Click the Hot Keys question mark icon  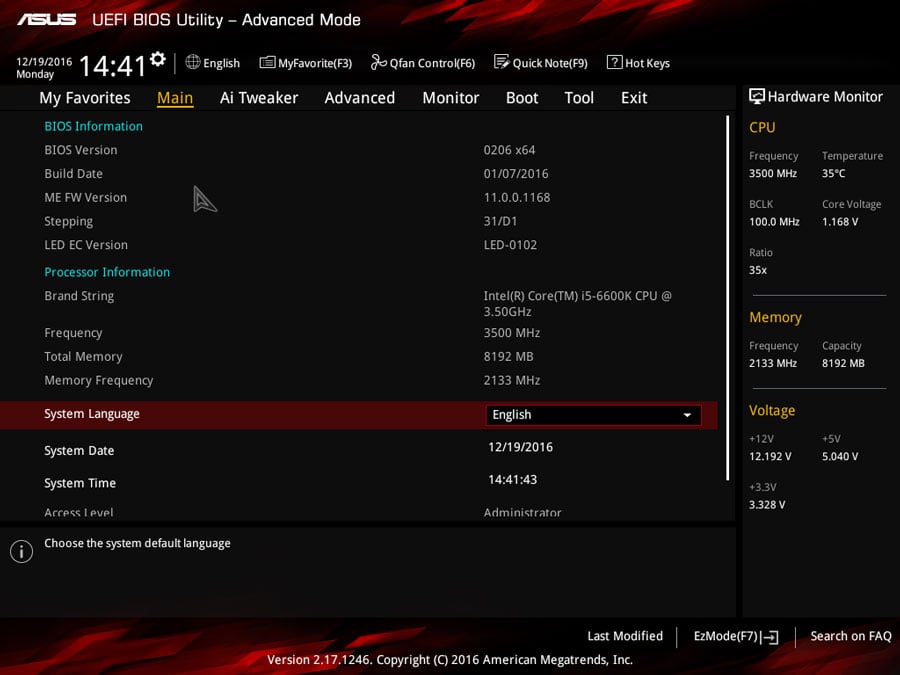[614, 62]
